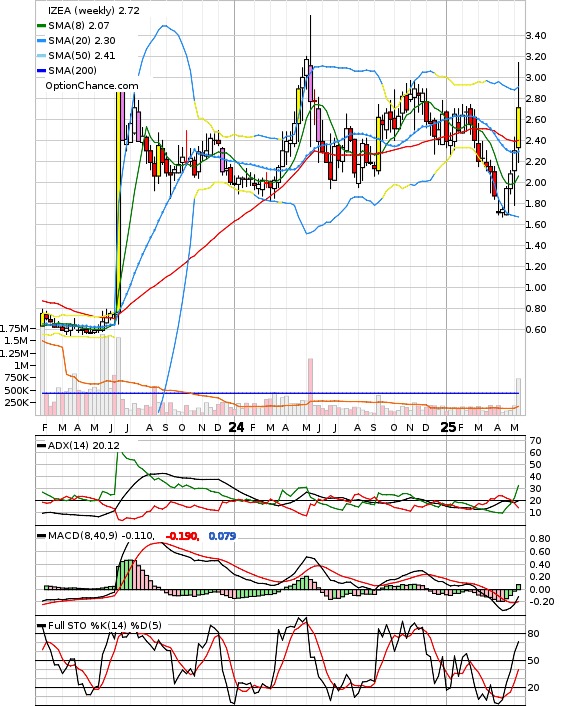Click the dark blue SMA(200) legend swatch

click(41, 71)
